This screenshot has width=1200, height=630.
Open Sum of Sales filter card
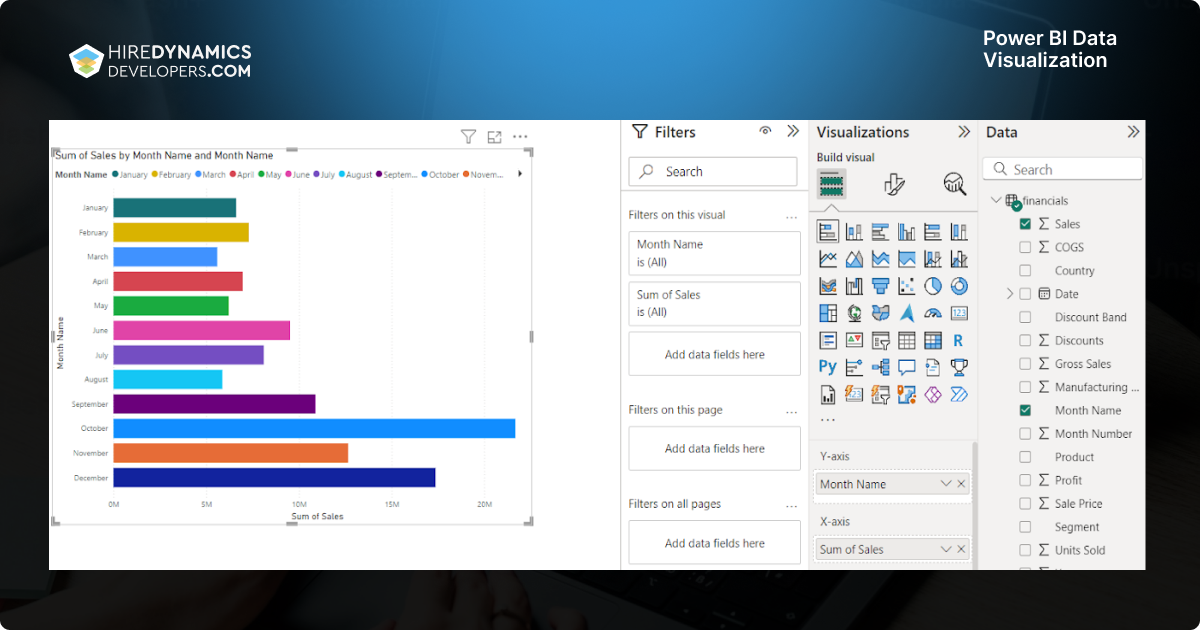pos(715,304)
